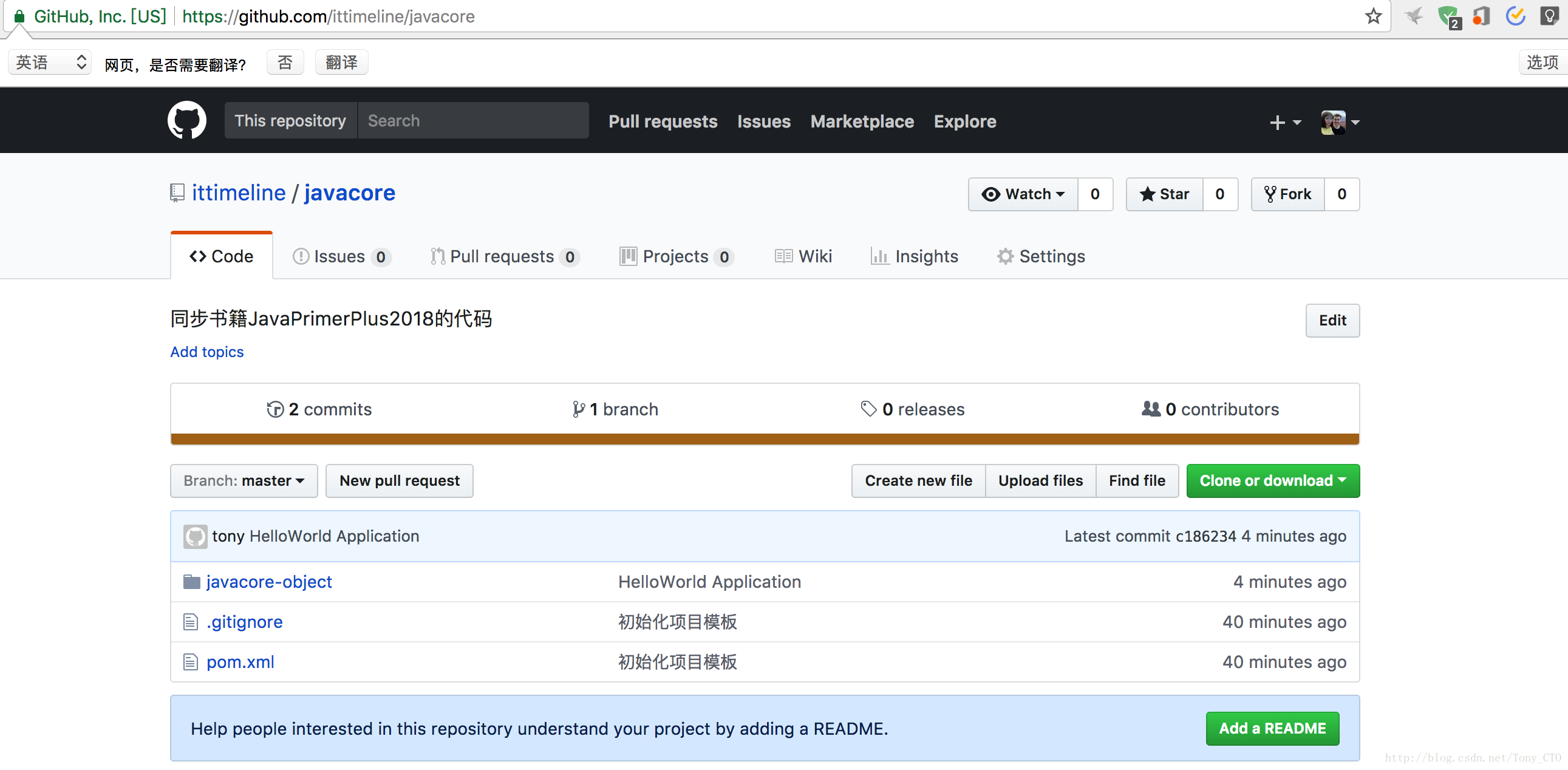This screenshot has height=770, width=1568.
Task: Go to Explore in header
Action: click(965, 121)
